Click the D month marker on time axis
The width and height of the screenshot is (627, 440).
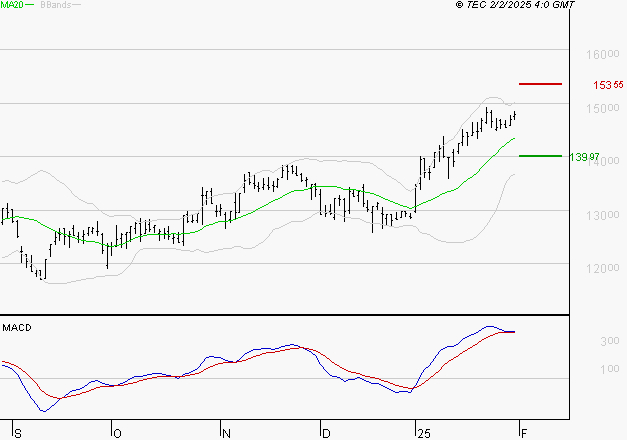326,434
